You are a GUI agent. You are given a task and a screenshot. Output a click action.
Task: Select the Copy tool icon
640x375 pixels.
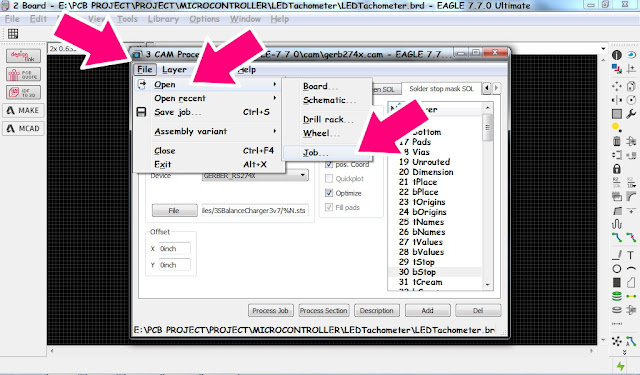pyautogui.click(x=631, y=86)
